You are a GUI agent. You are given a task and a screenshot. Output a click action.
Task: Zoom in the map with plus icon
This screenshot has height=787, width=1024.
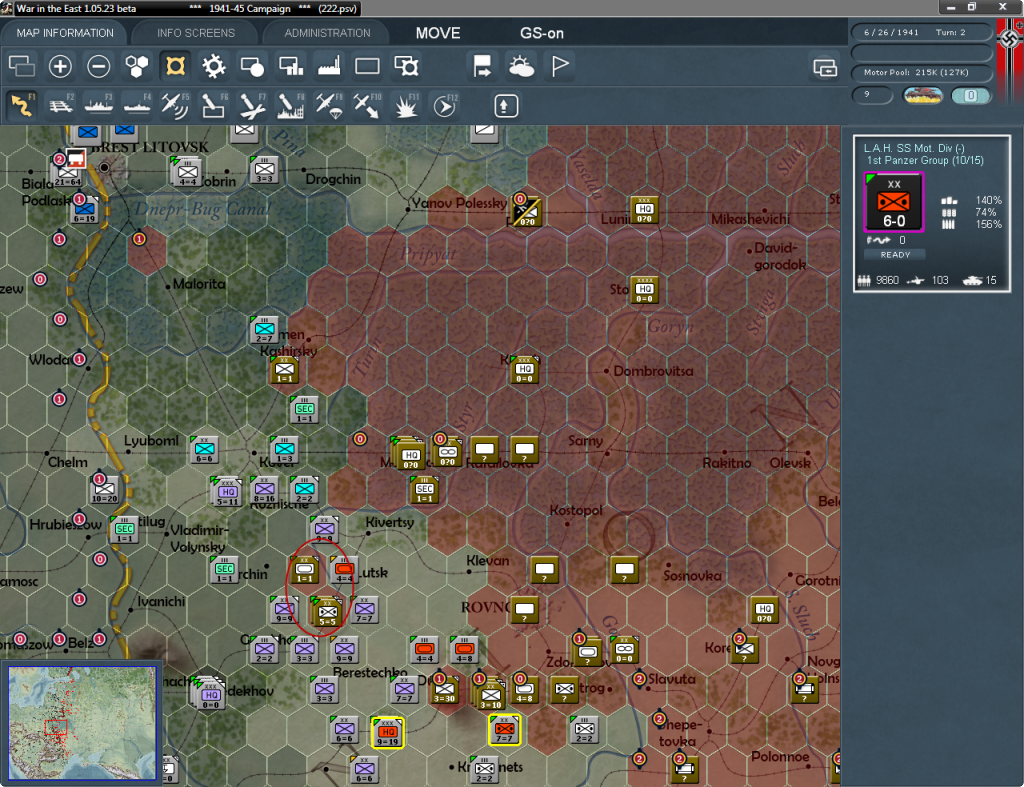pos(60,66)
